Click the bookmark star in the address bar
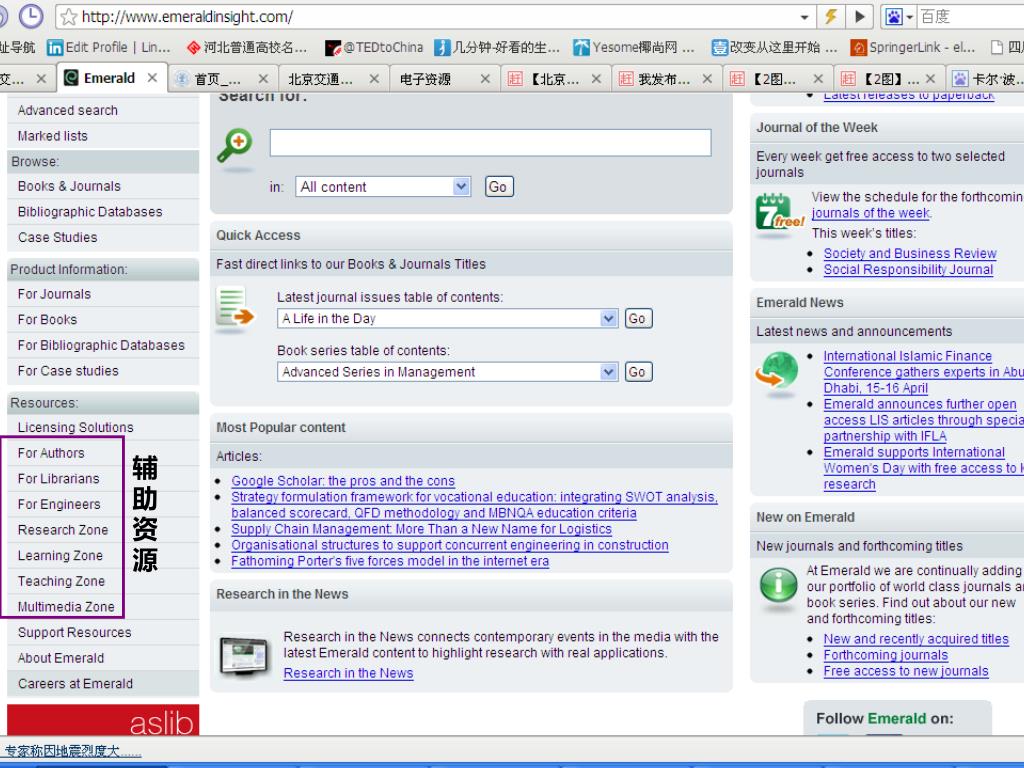This screenshot has height=768, width=1024. pos(69,17)
